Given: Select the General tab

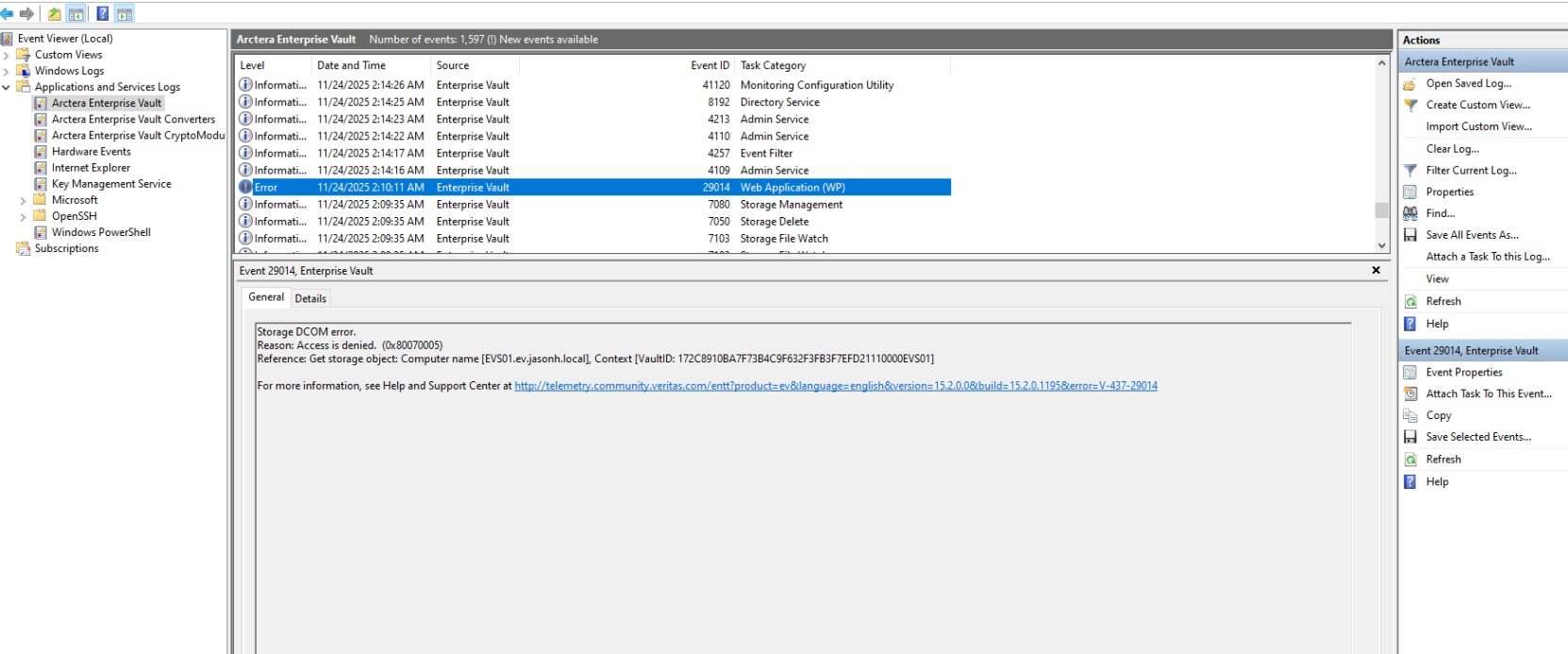Looking at the screenshot, I should [266, 297].
